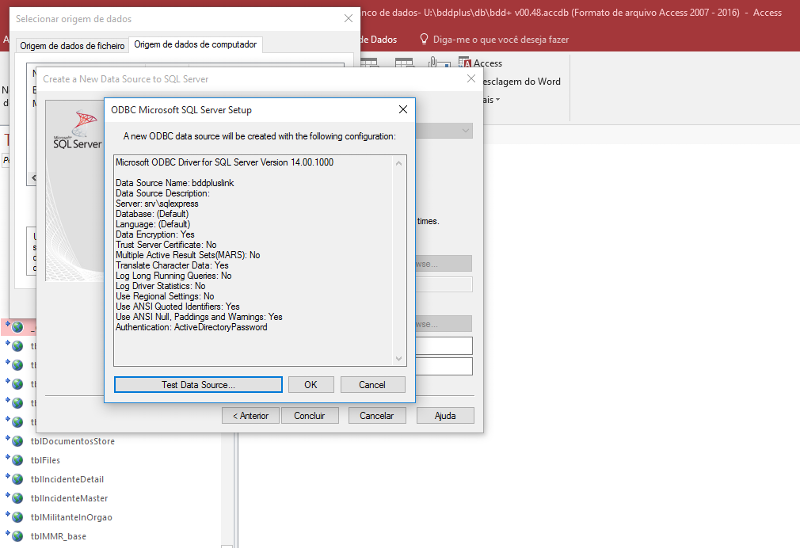
Task: Switch to Origem de dados de ficheiro tab
Action: [72, 45]
